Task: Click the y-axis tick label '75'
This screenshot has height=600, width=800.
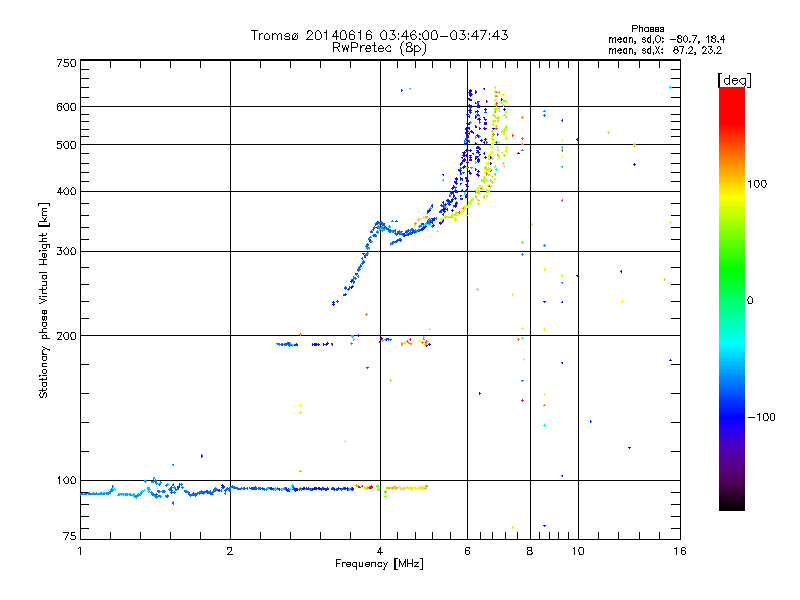Action: 70,536
